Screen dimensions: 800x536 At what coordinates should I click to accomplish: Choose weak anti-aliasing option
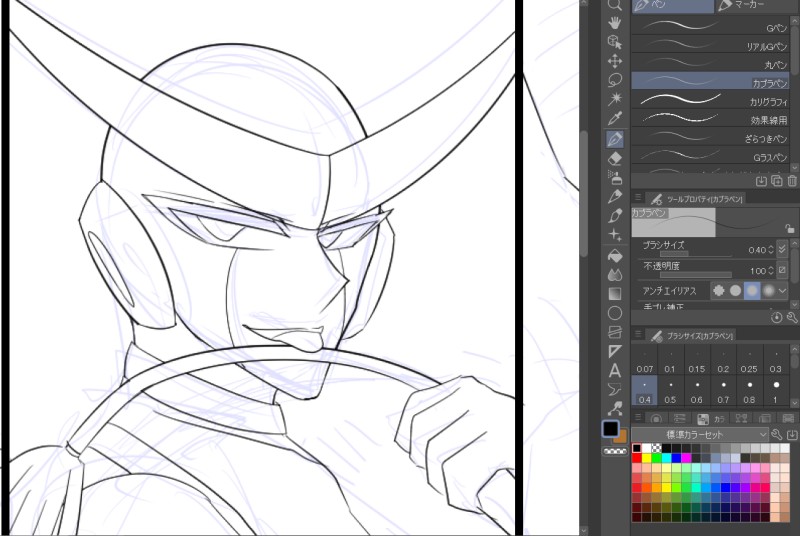click(735, 291)
